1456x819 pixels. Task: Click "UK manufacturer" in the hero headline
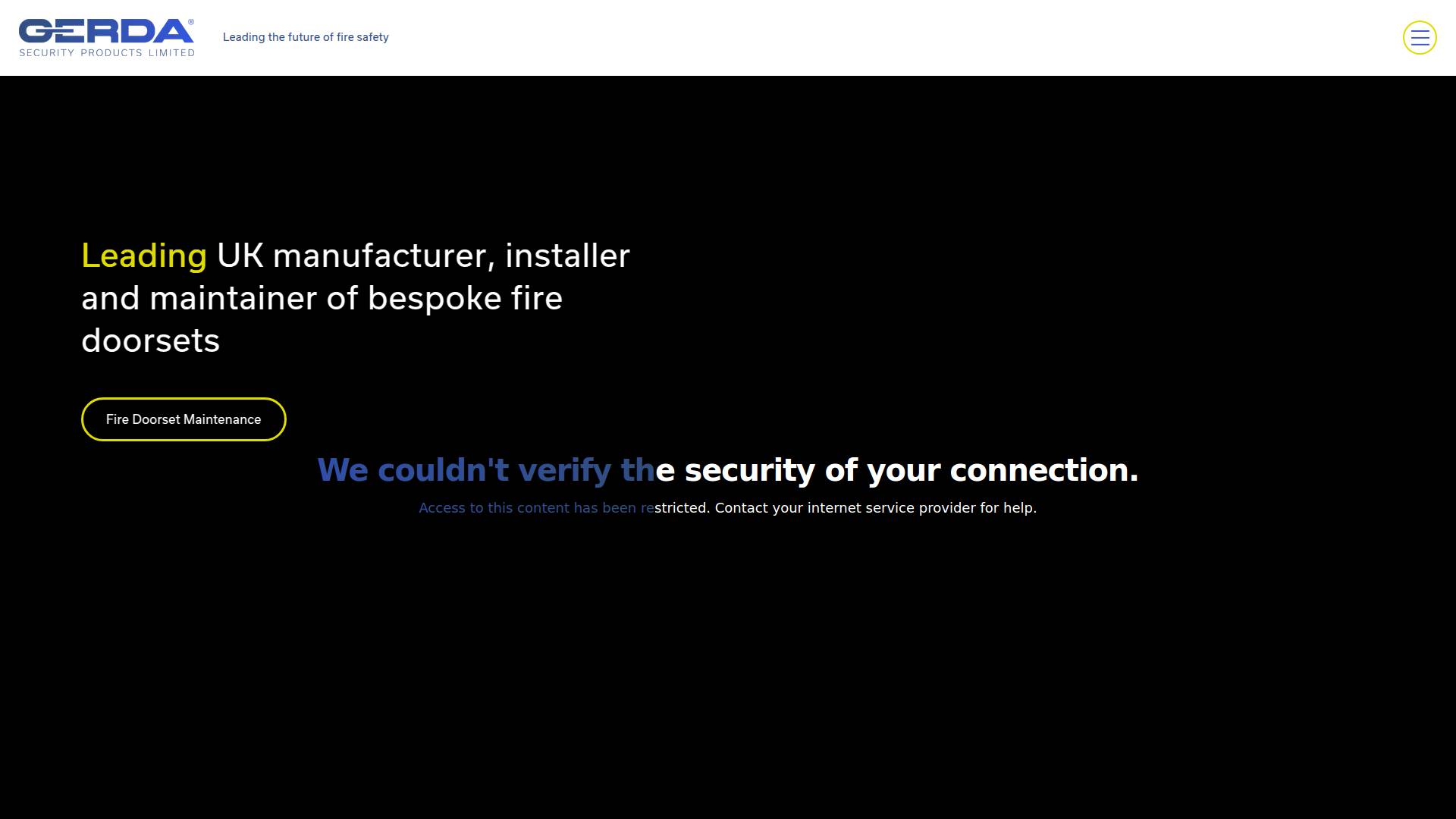(x=351, y=256)
